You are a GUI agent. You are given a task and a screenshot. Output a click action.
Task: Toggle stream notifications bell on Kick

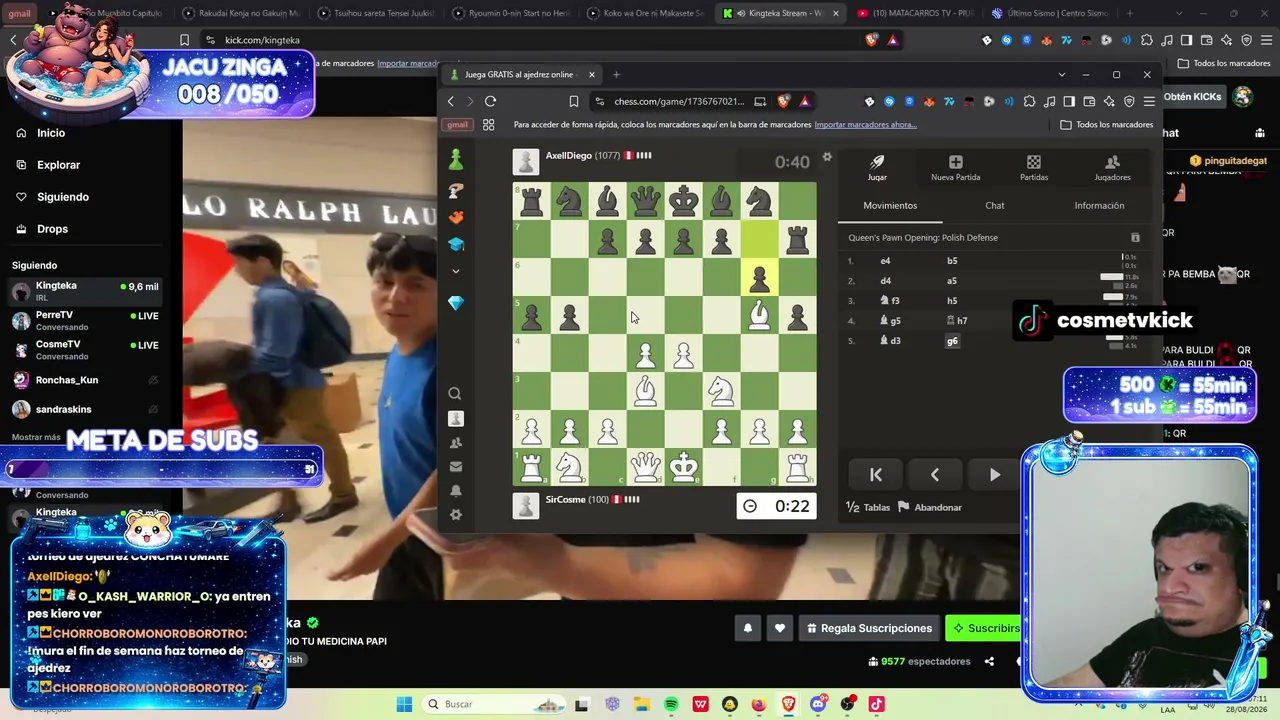coord(748,628)
